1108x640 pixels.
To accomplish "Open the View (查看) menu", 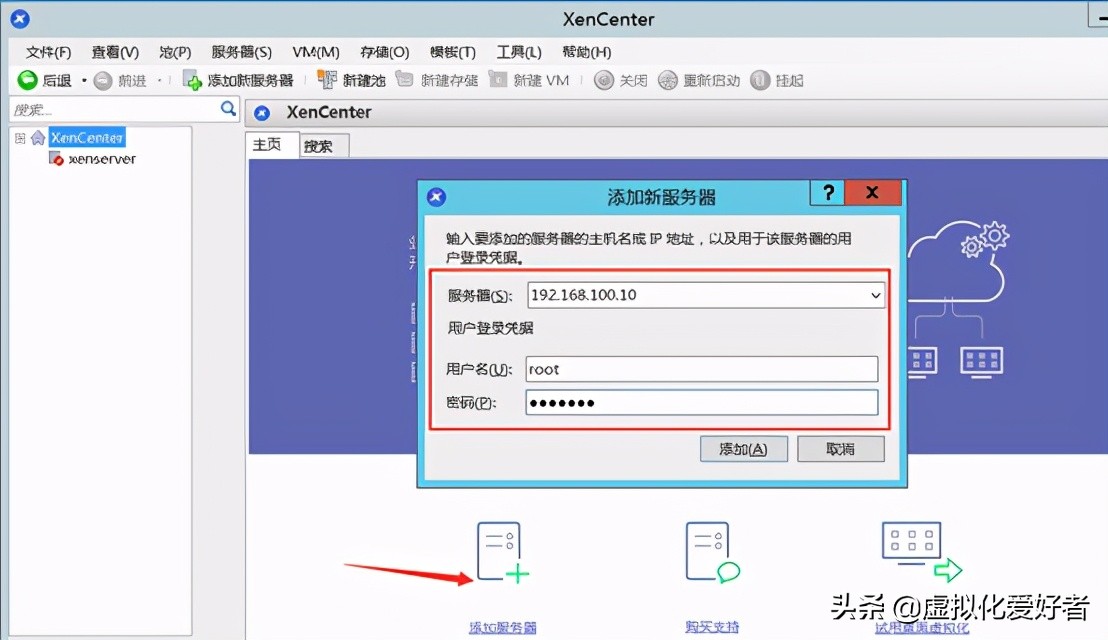I will coord(115,52).
